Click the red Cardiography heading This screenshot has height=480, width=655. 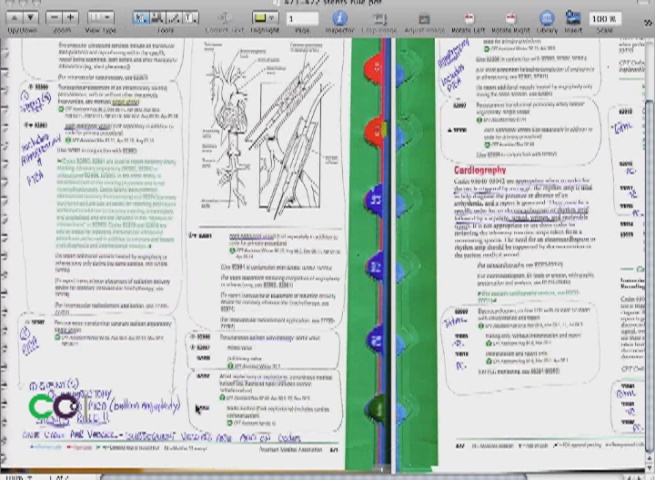[x=480, y=170]
